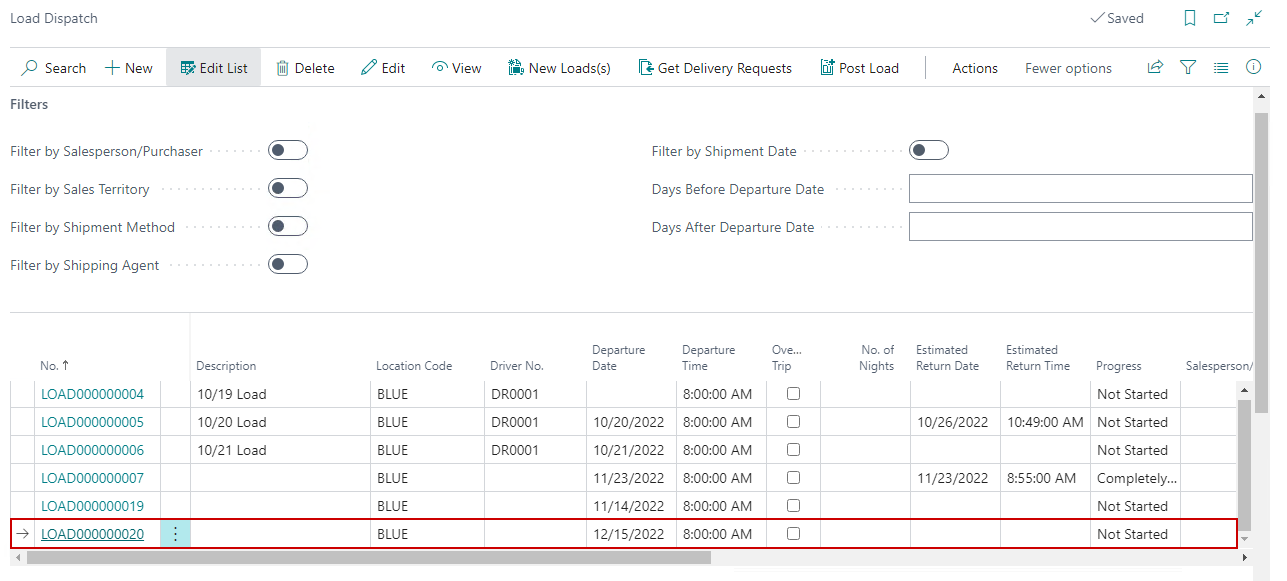1287x581 pixels.
Task: Open the LOAD000000005 link
Action: tap(92, 422)
